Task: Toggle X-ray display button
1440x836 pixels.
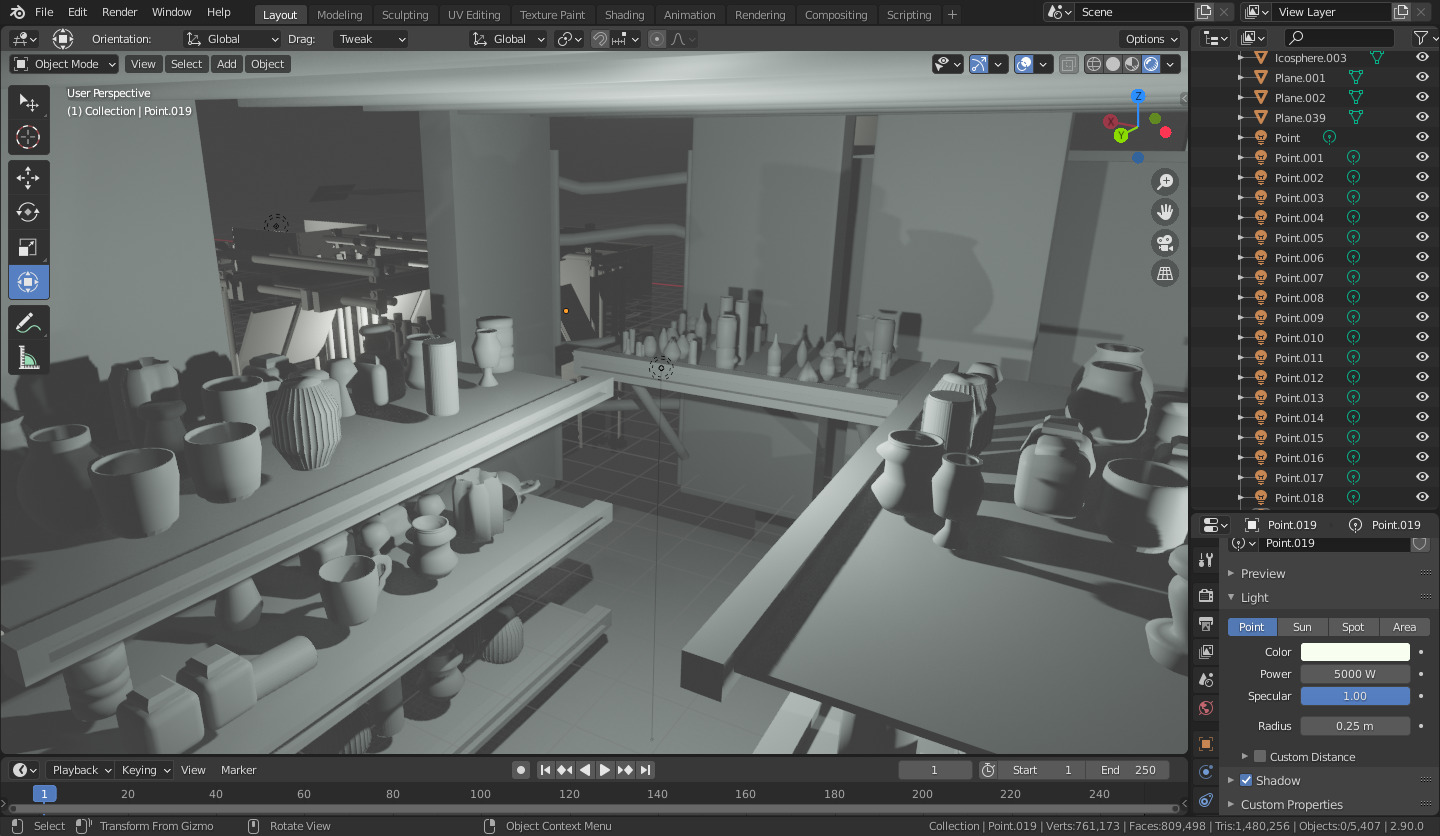Action: 1069,64
